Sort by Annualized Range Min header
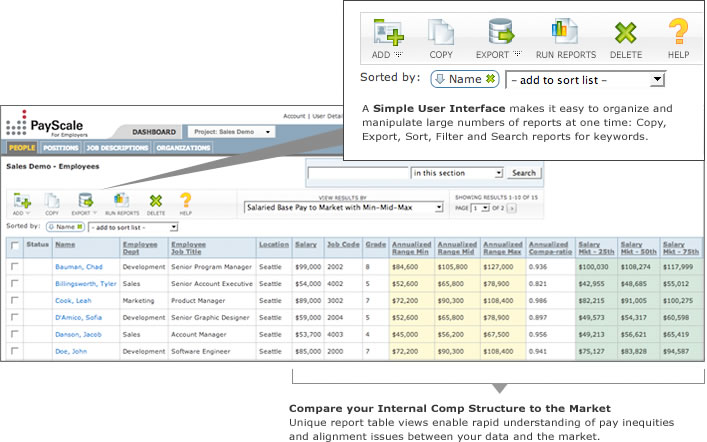Image resolution: width=707 pixels, height=442 pixels. [x=411, y=248]
